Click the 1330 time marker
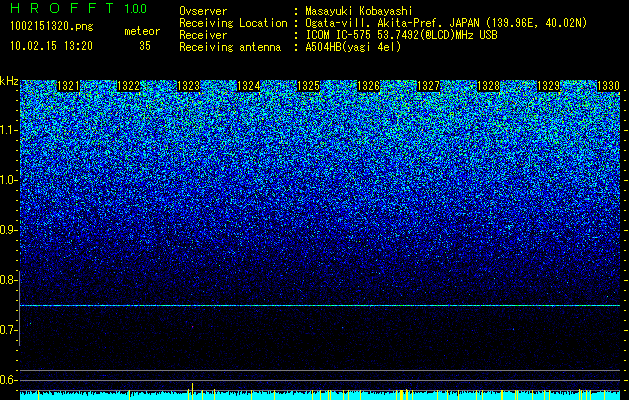Image resolution: width=629 pixels, height=400 pixels. pyautogui.click(x=609, y=86)
